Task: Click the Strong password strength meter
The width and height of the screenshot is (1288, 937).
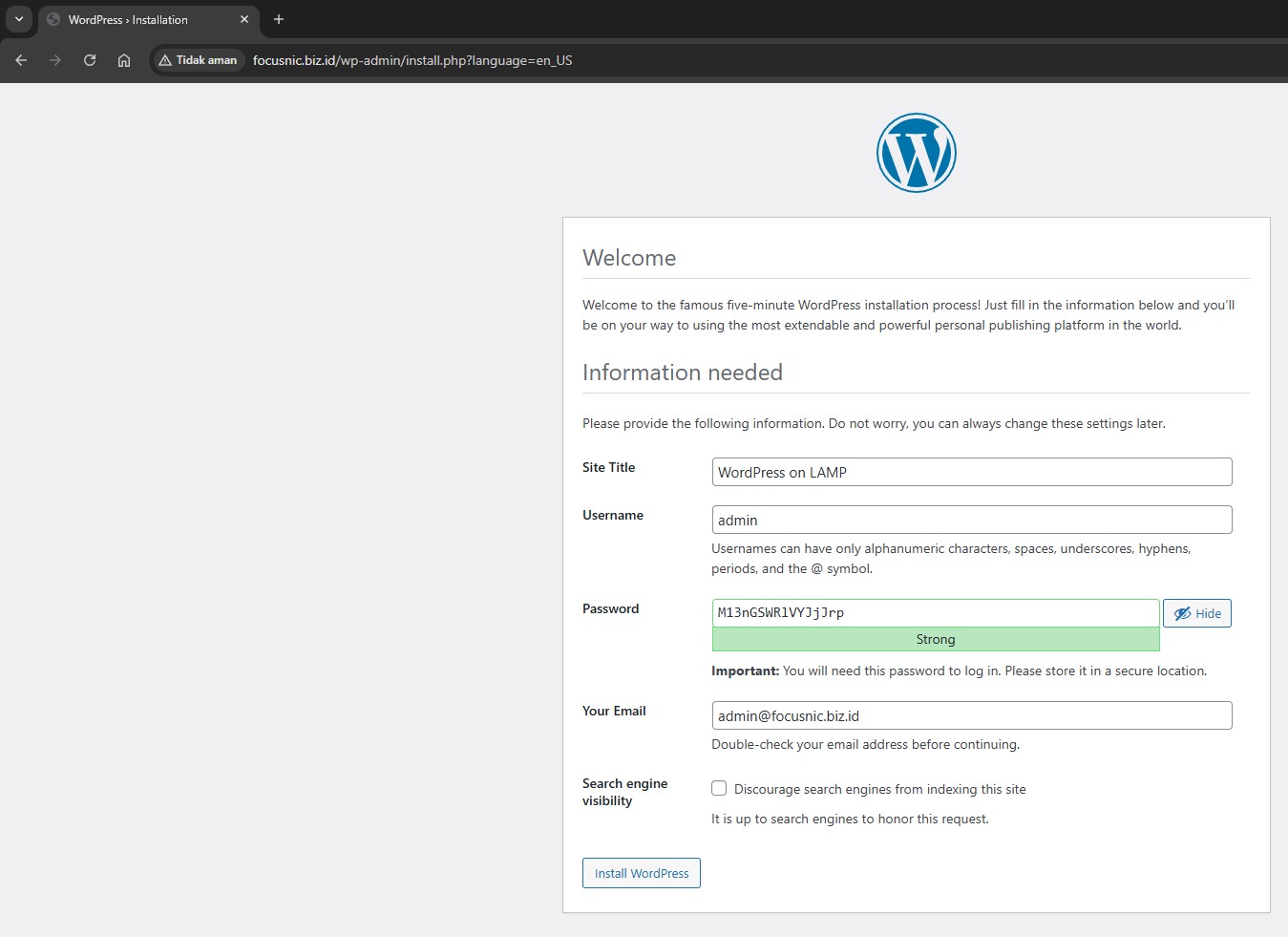Action: [x=935, y=639]
